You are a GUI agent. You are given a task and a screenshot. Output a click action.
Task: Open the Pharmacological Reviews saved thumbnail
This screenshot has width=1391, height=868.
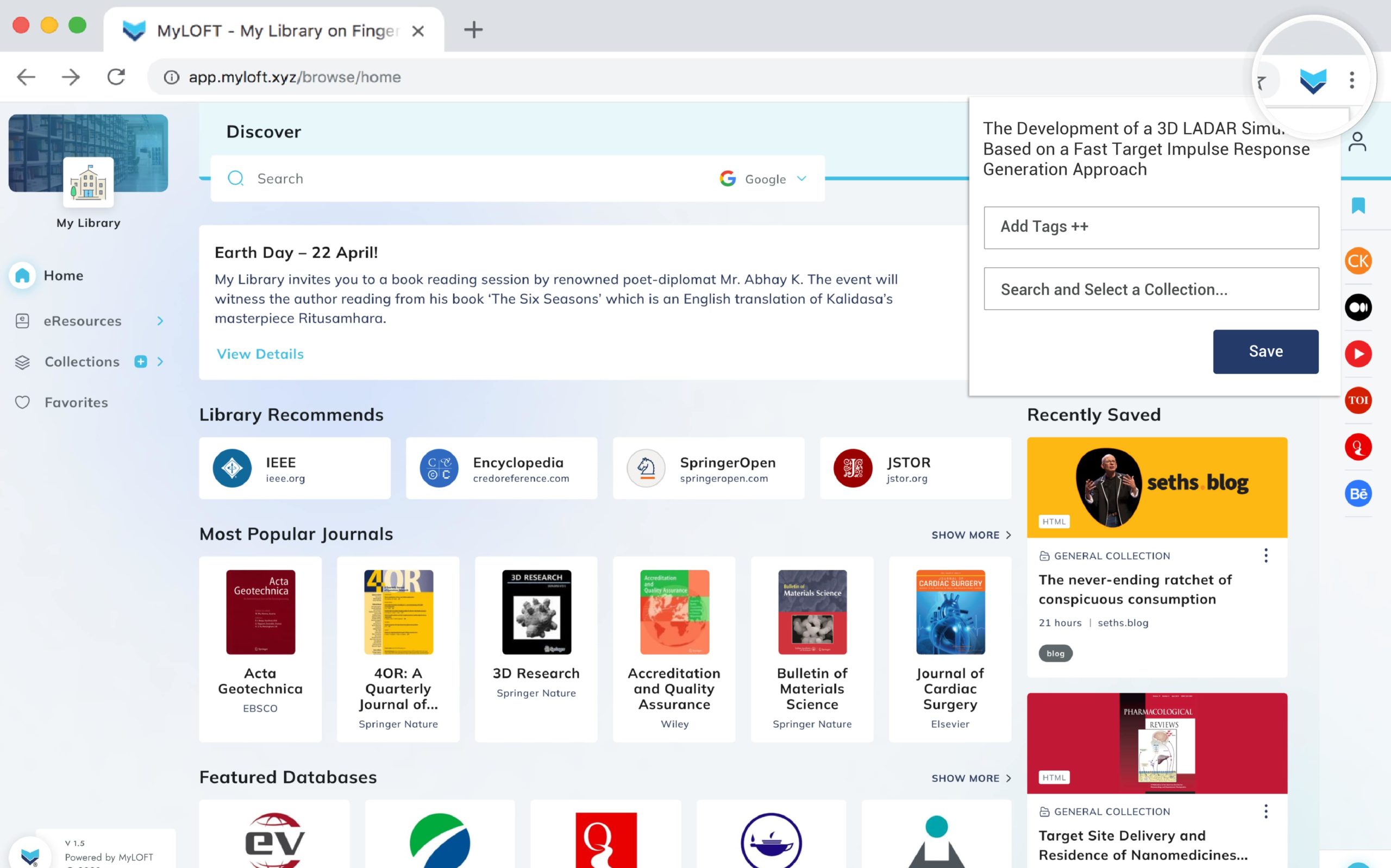tap(1157, 744)
